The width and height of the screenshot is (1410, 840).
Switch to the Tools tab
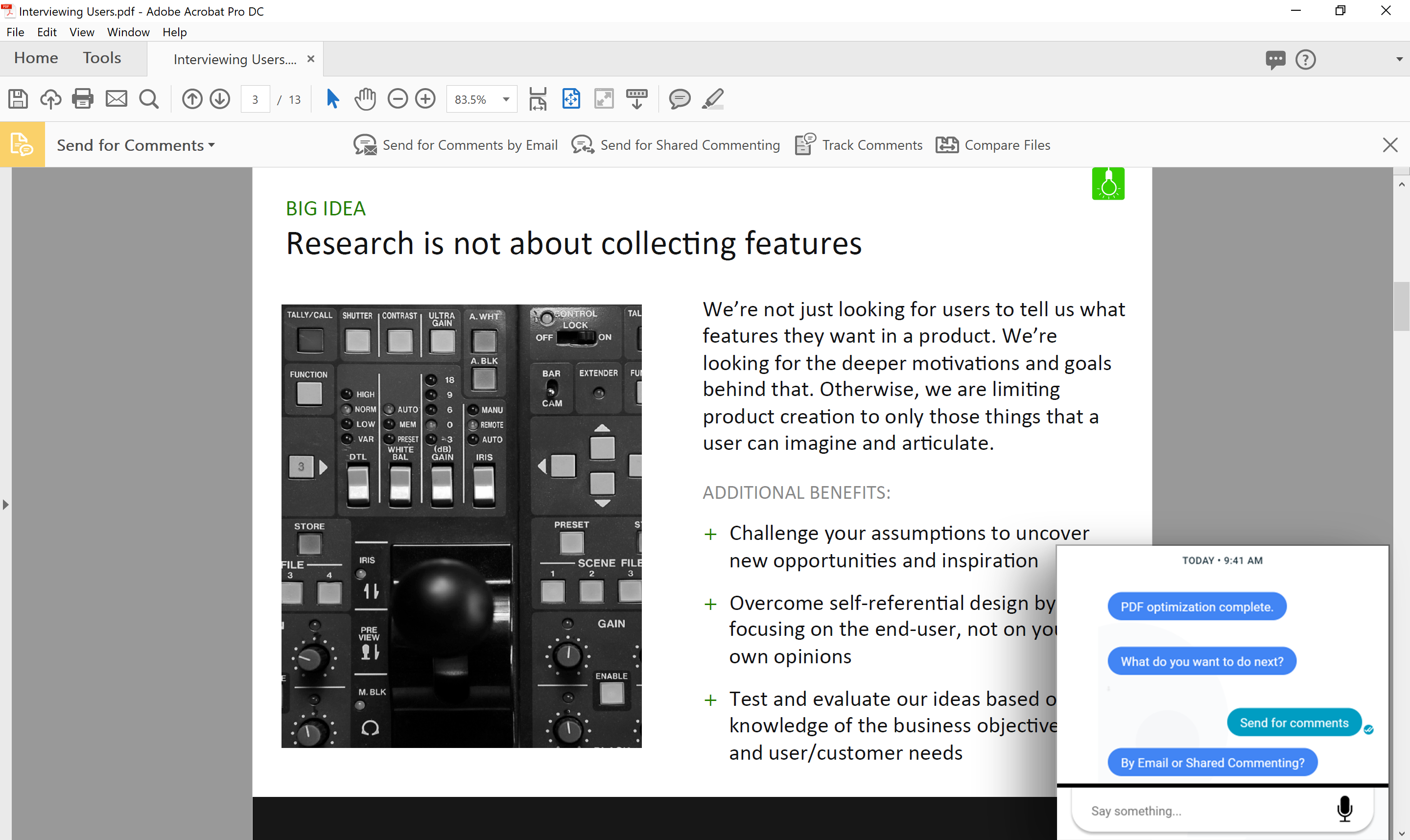click(x=102, y=58)
